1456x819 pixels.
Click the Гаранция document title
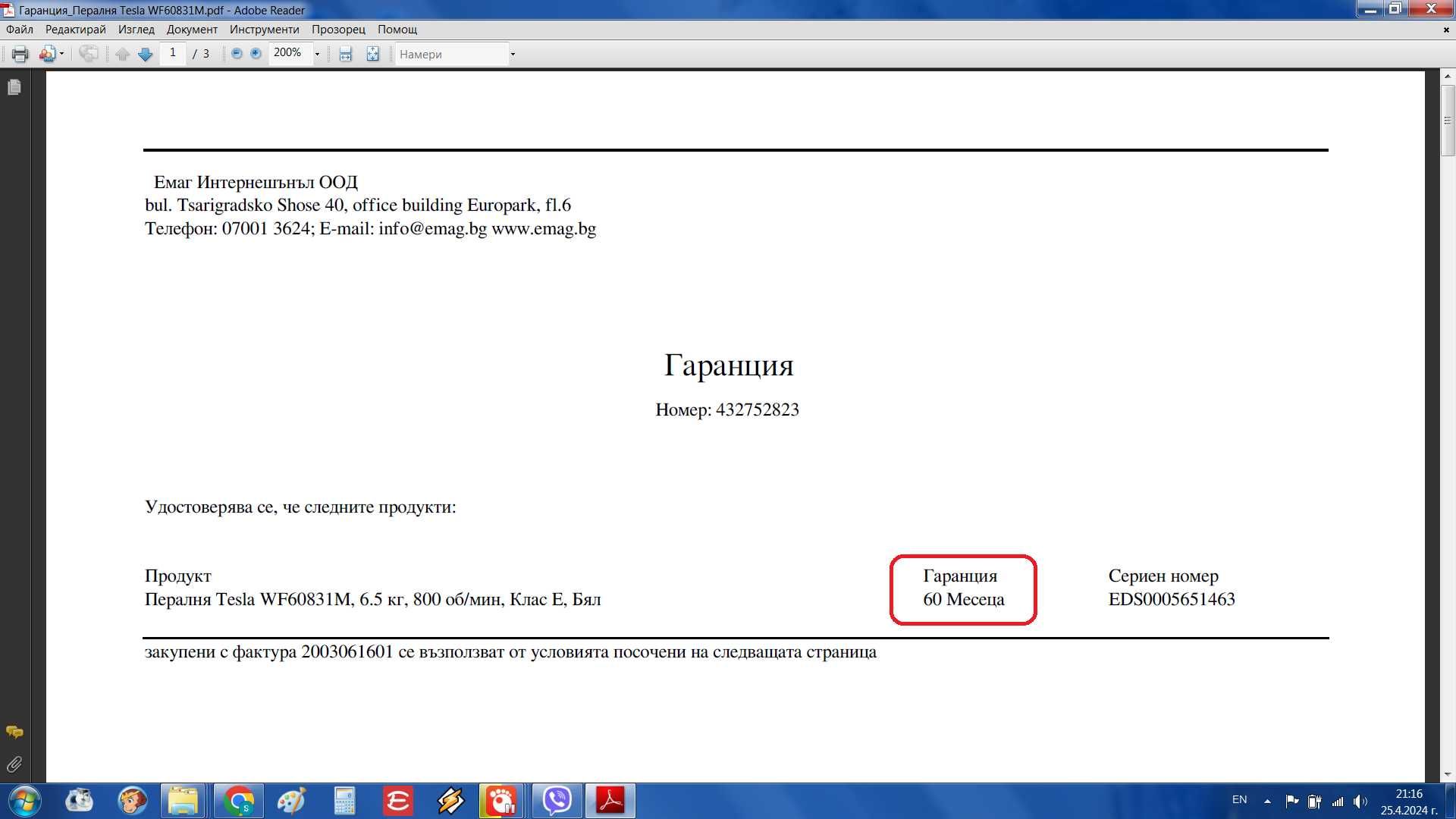[729, 366]
